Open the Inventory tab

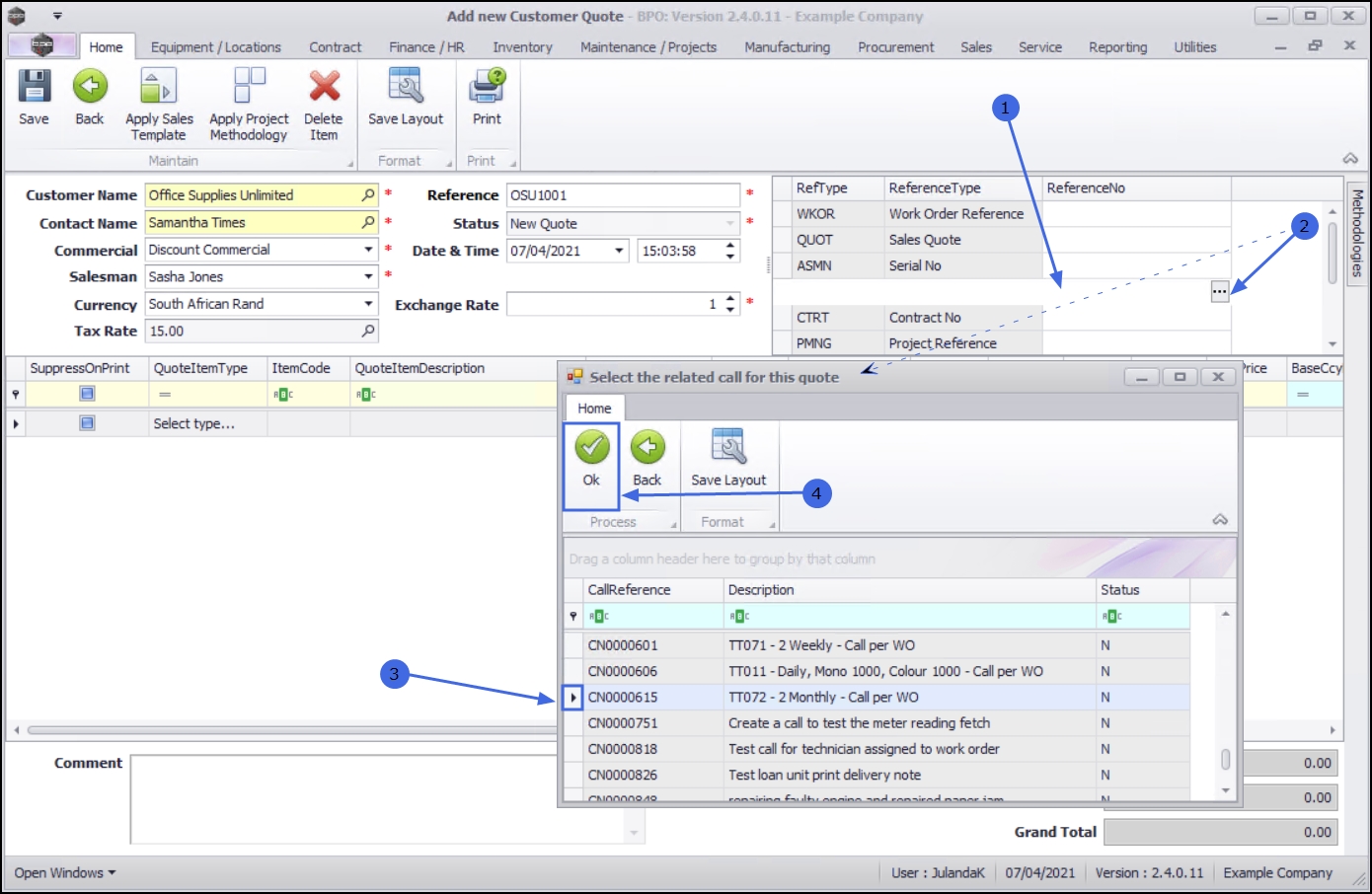click(x=522, y=47)
